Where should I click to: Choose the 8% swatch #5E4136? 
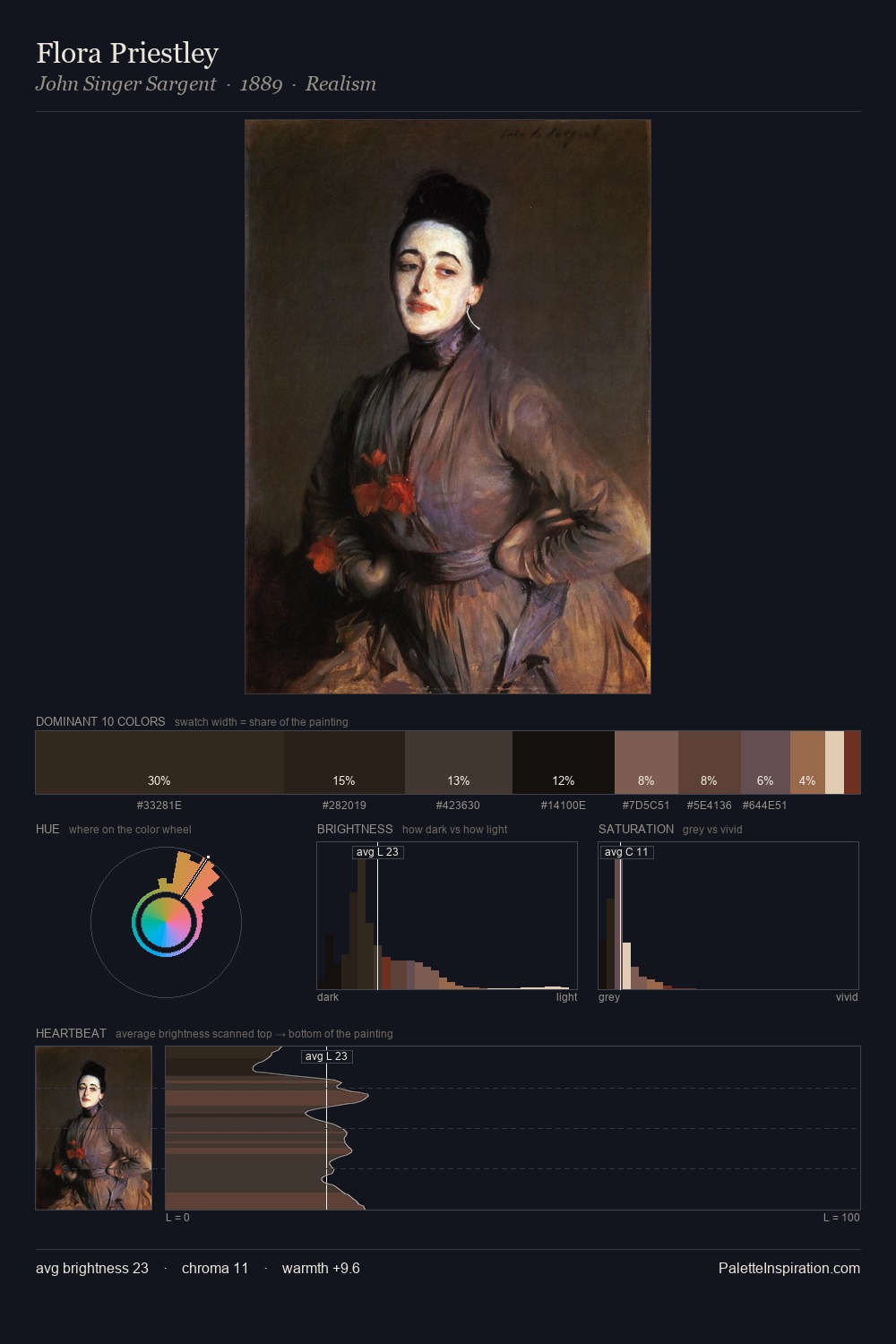pos(710,762)
